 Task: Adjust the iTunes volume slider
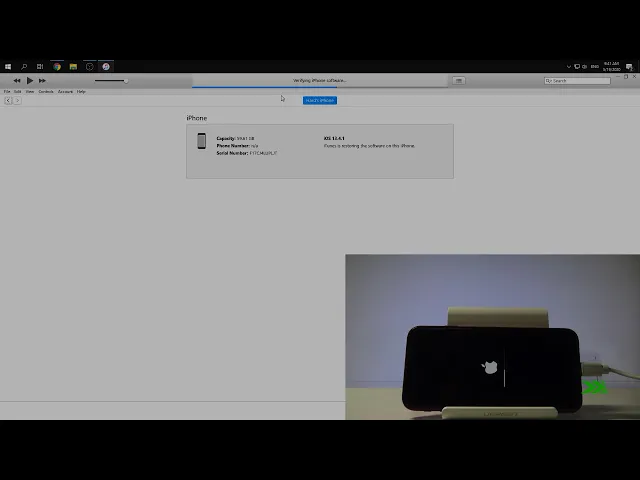111,81
